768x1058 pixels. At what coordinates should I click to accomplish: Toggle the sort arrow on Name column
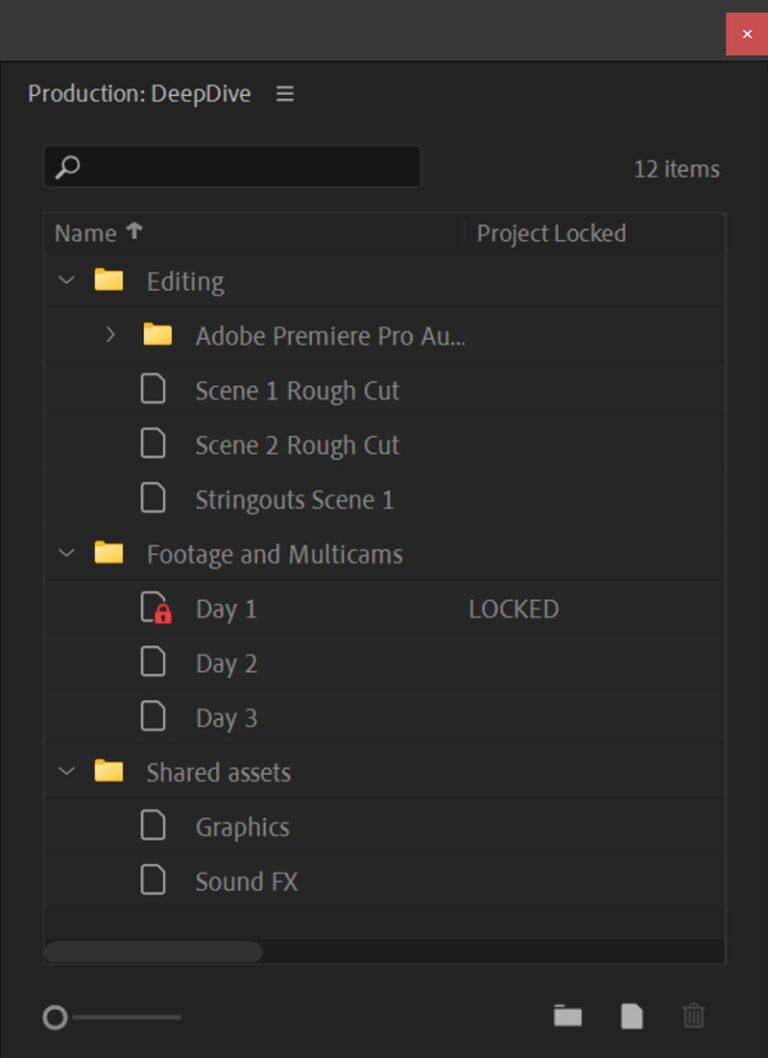(x=134, y=230)
